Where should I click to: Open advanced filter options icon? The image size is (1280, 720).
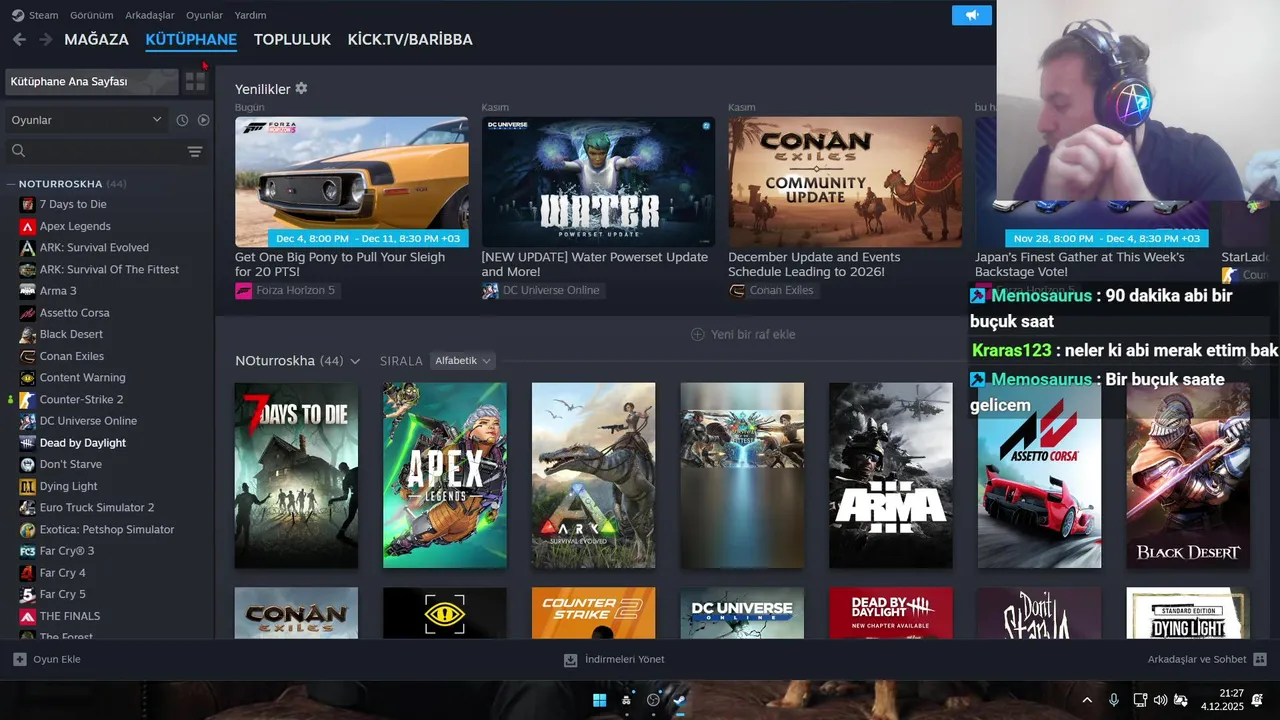[x=195, y=151]
